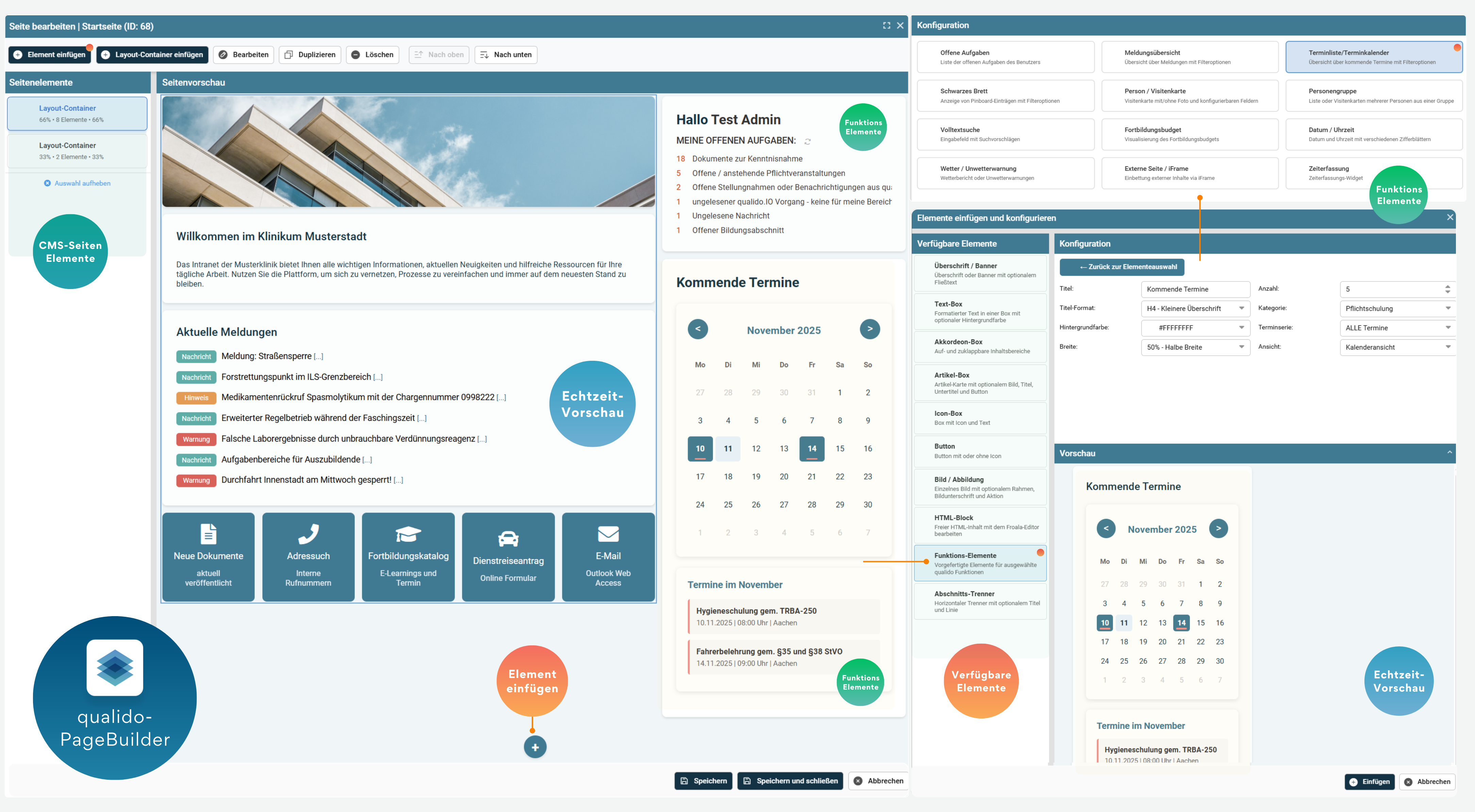
Task: Delete the element using Löschen
Action: click(372, 54)
